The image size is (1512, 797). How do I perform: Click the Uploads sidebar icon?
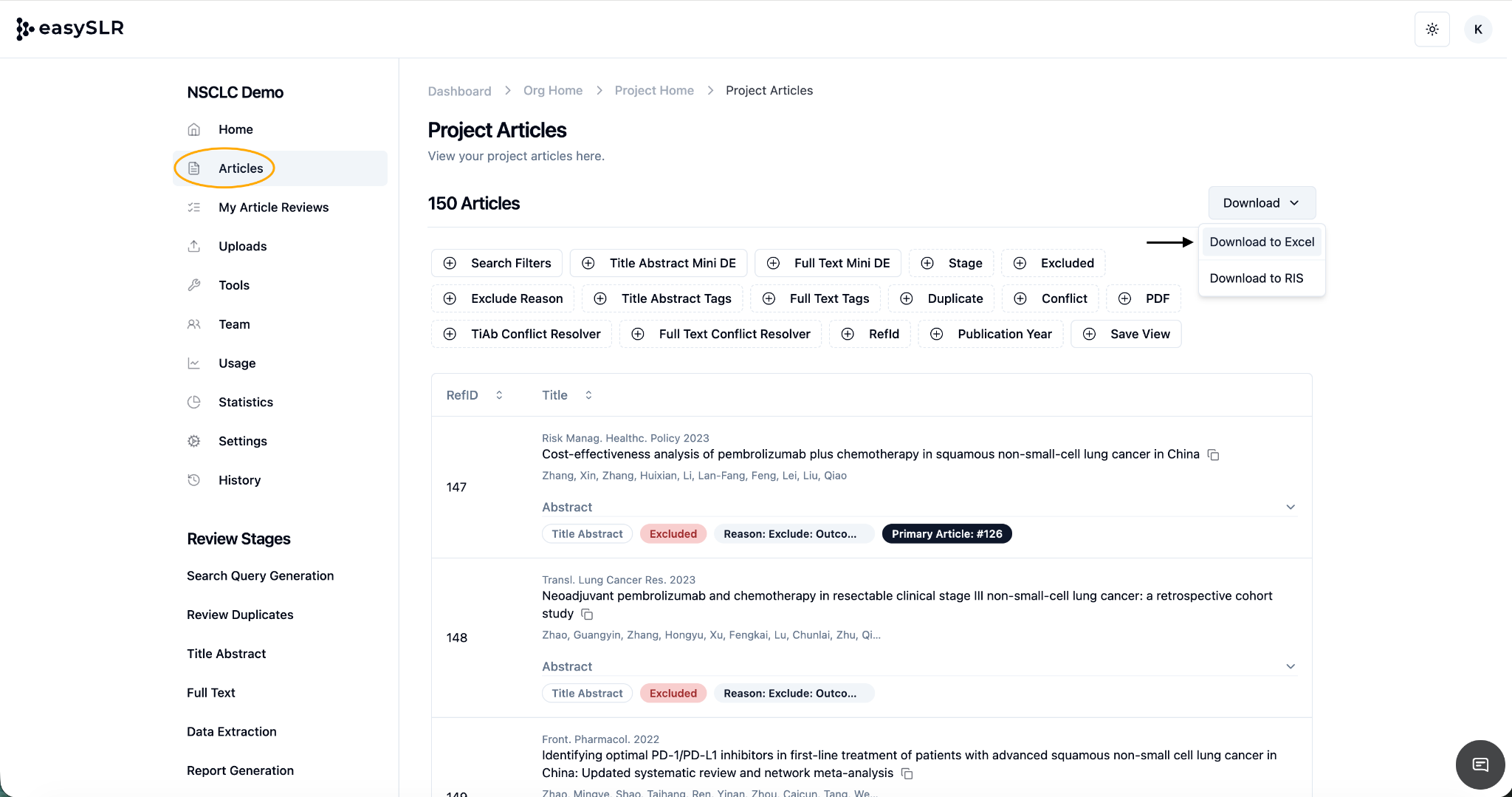tap(194, 246)
